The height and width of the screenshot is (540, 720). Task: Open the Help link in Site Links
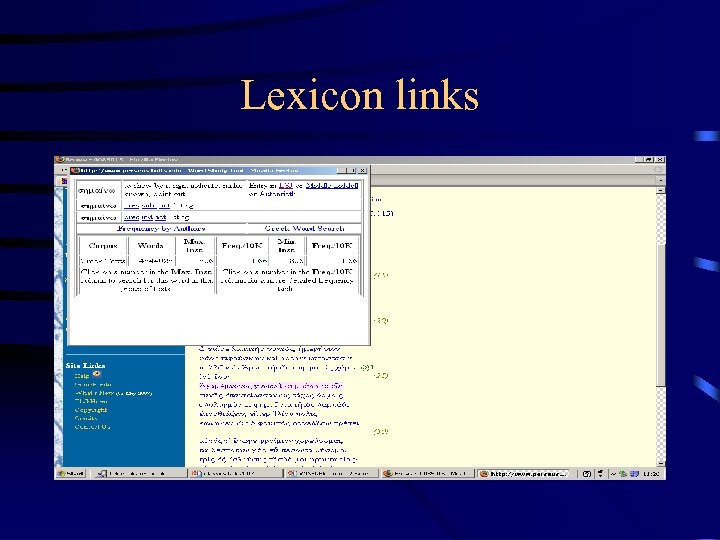[x=82, y=376]
